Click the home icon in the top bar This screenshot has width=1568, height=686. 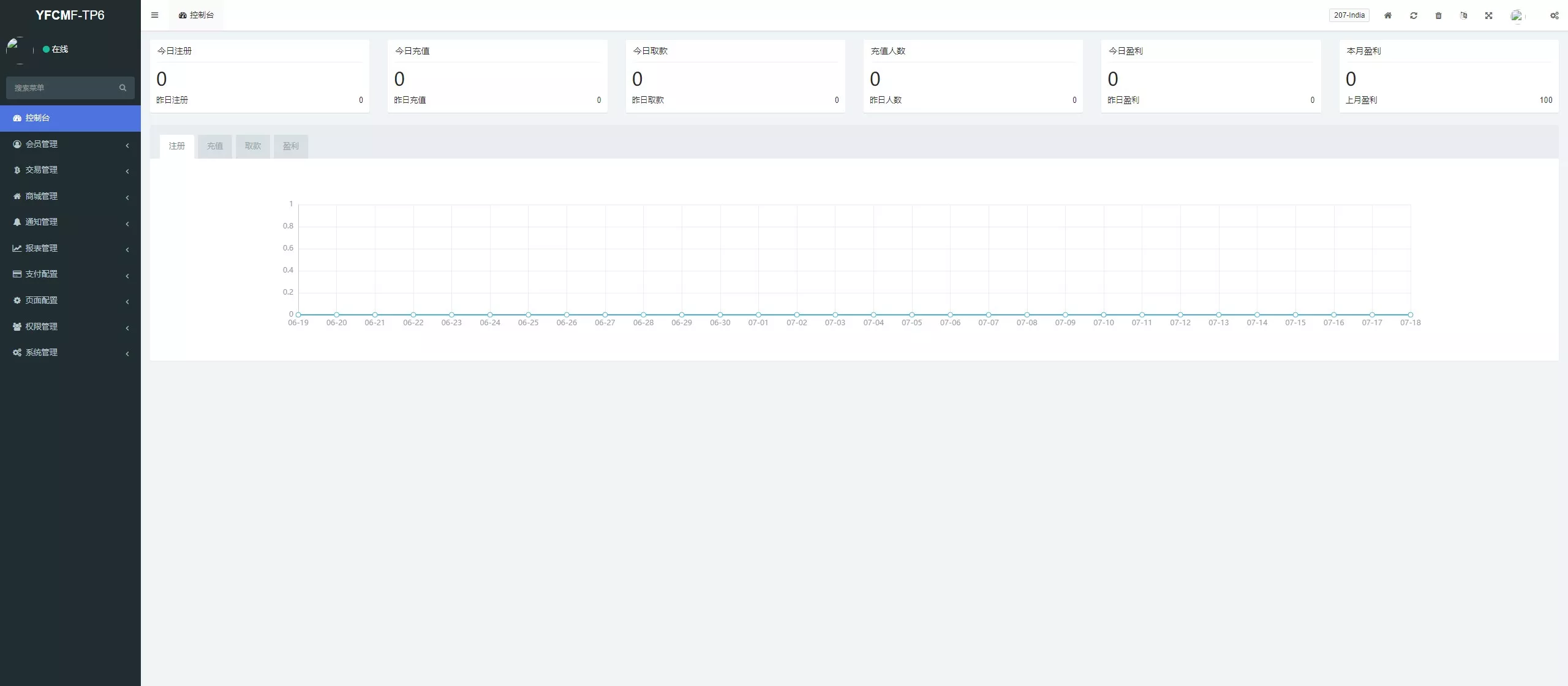click(x=1388, y=15)
